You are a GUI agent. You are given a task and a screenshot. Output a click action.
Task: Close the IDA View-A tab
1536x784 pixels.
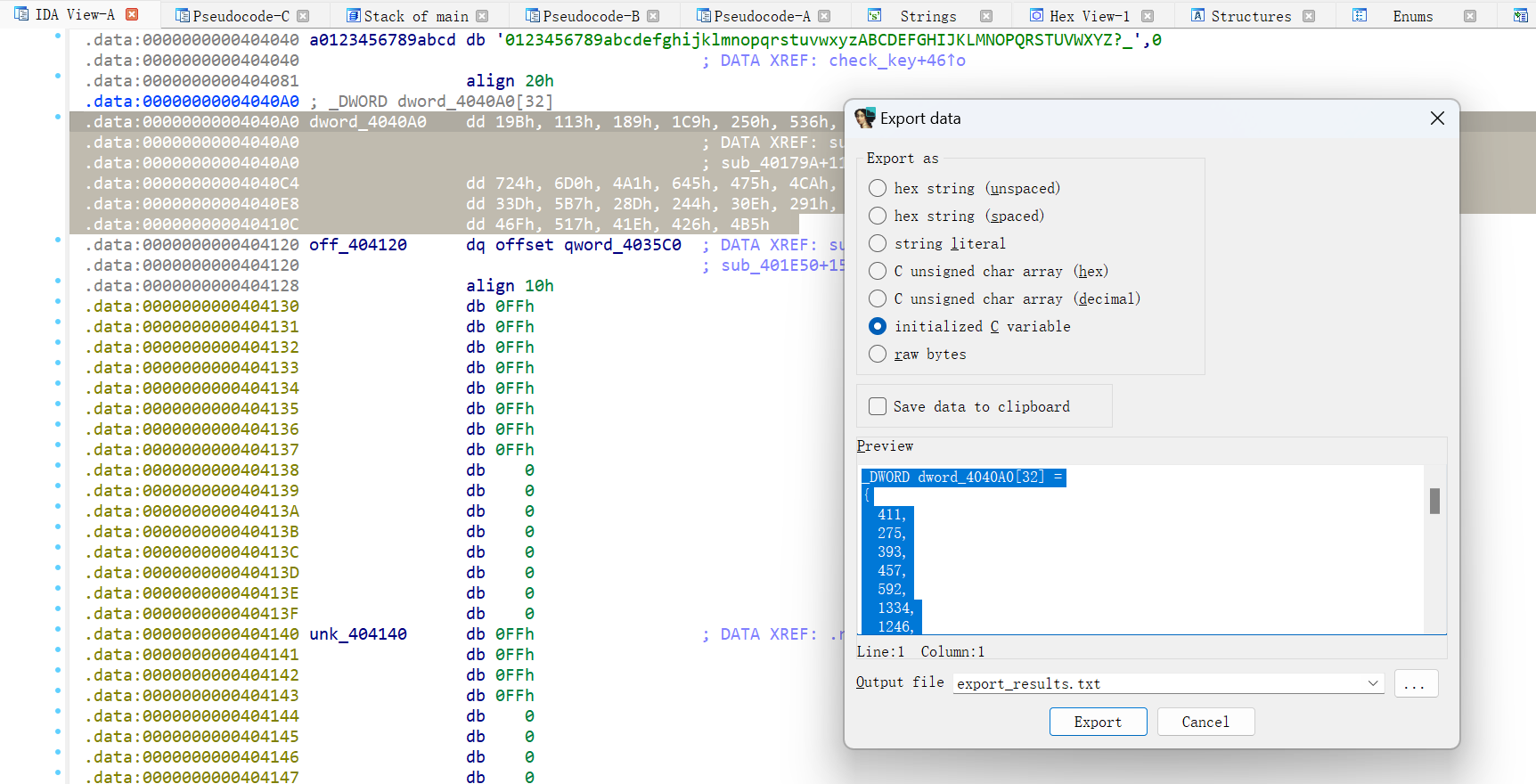(x=132, y=14)
